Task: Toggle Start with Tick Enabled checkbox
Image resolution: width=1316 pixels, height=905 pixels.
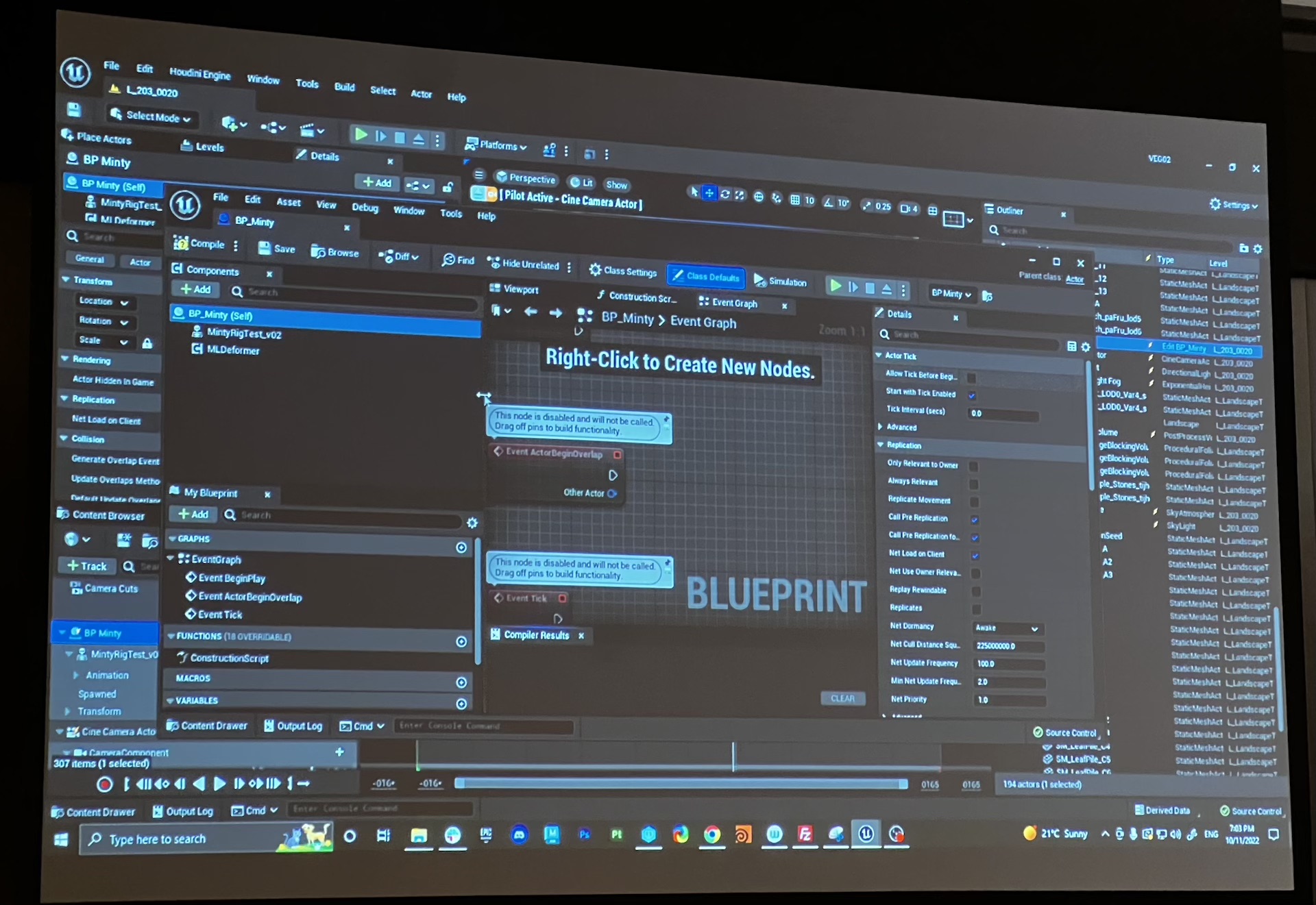Action: click(x=972, y=395)
